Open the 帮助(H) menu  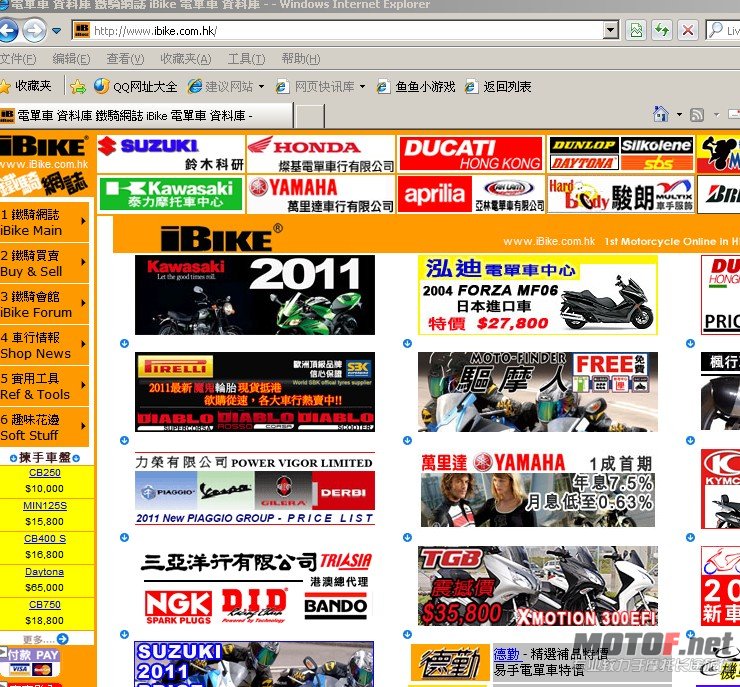301,59
